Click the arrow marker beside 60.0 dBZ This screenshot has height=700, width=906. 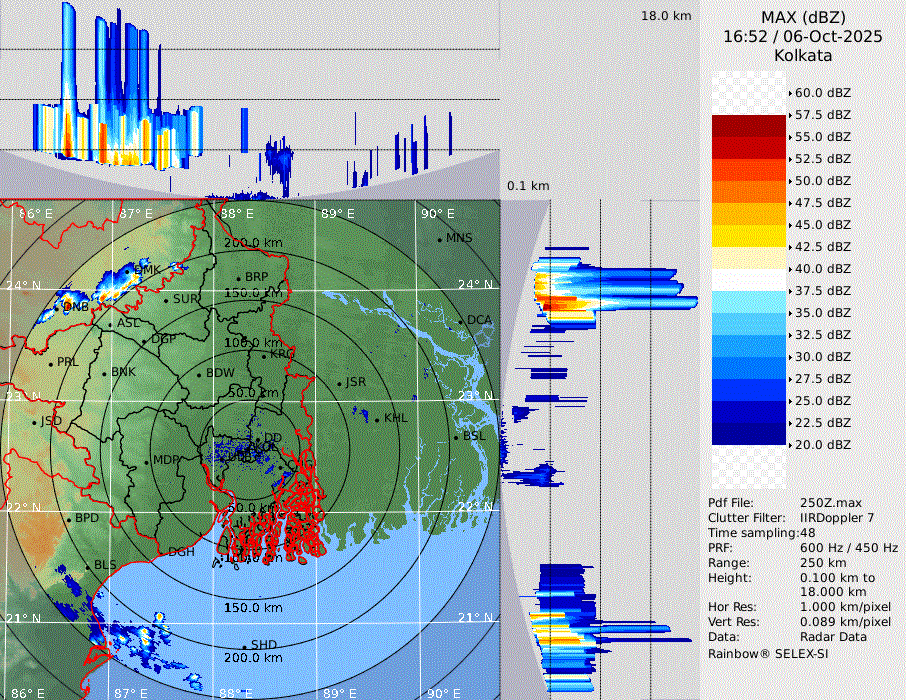tap(791, 93)
